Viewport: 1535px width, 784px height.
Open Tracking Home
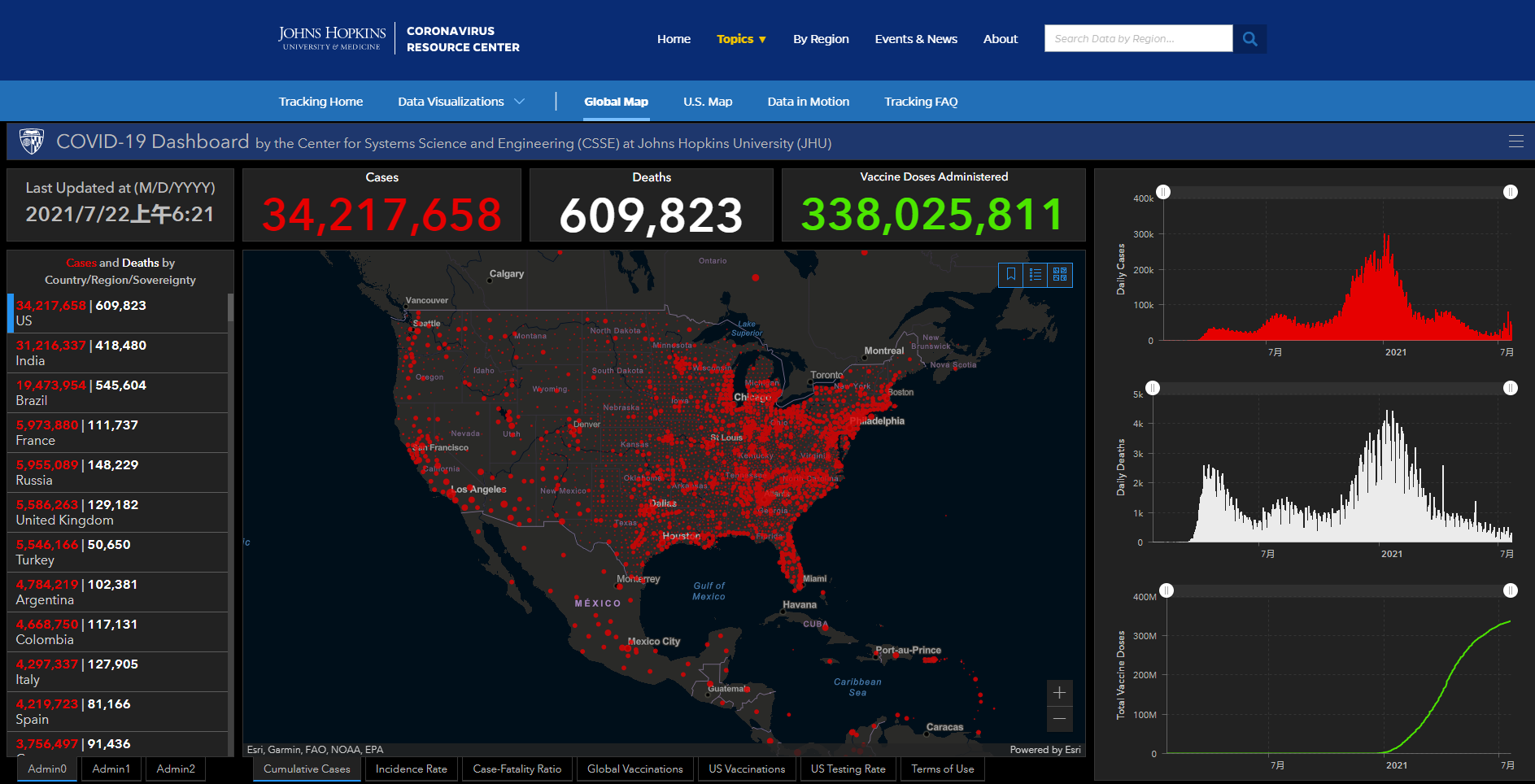[321, 102]
